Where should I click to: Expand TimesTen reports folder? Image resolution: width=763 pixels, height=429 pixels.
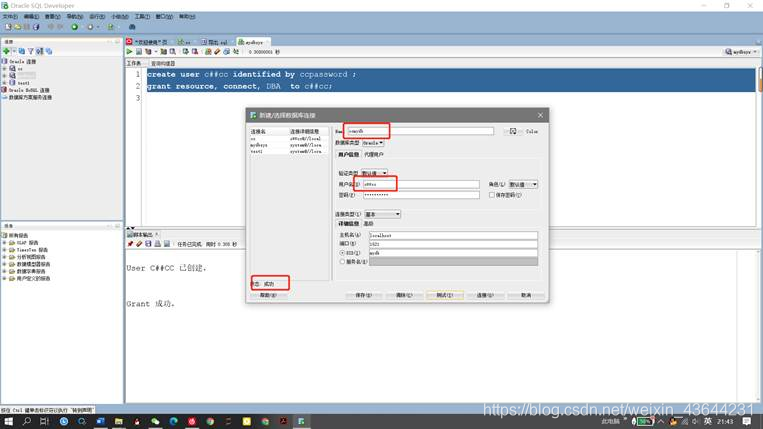coord(5,250)
